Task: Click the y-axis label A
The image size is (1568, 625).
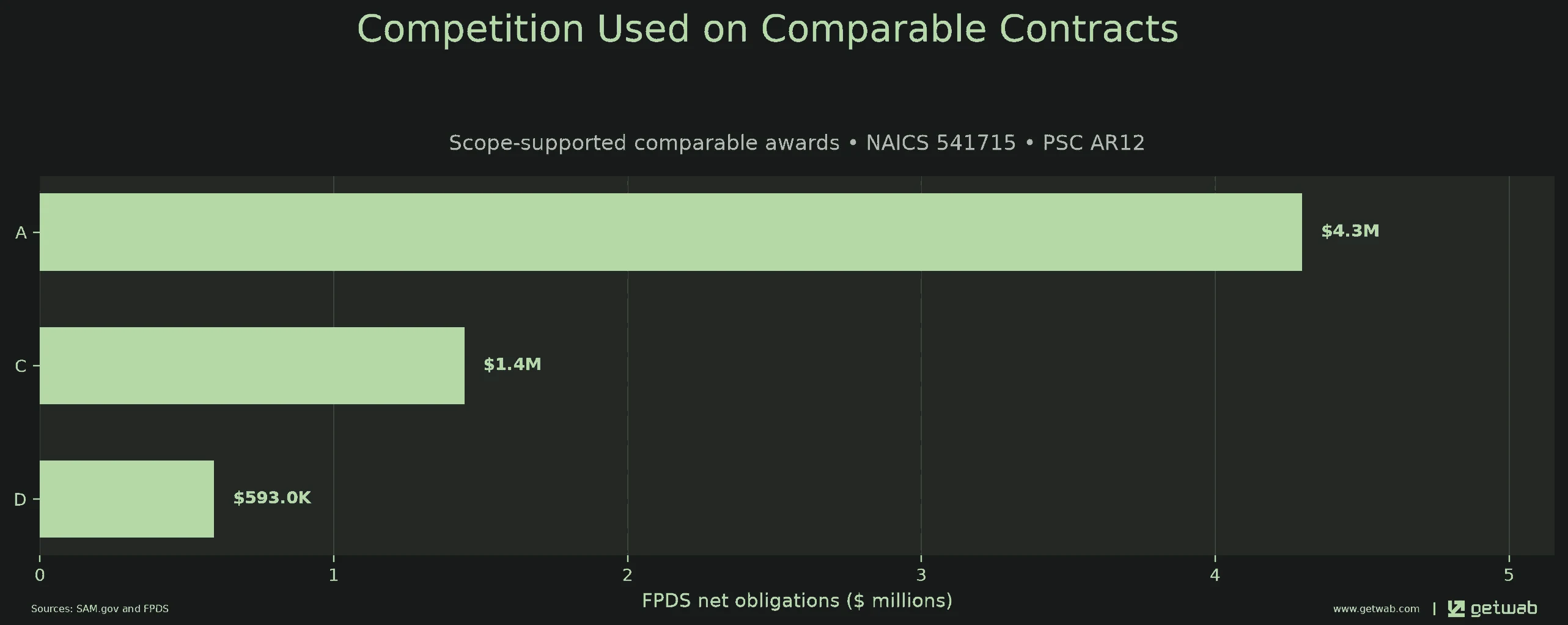Action: tap(21, 233)
